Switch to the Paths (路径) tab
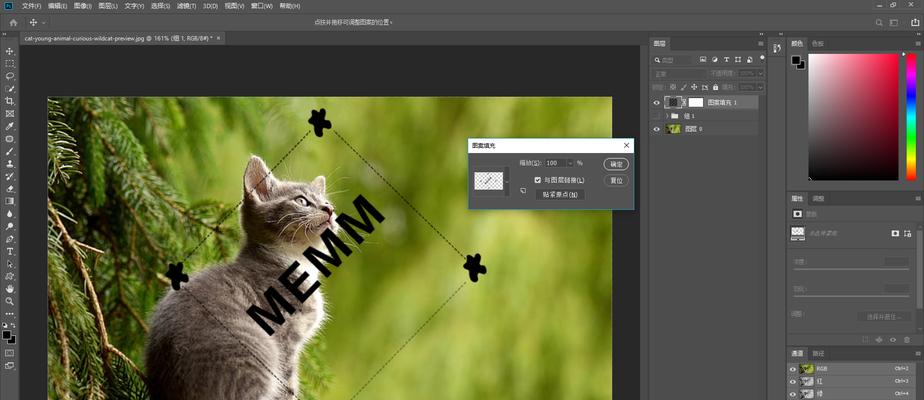924x400 pixels. tap(817, 353)
